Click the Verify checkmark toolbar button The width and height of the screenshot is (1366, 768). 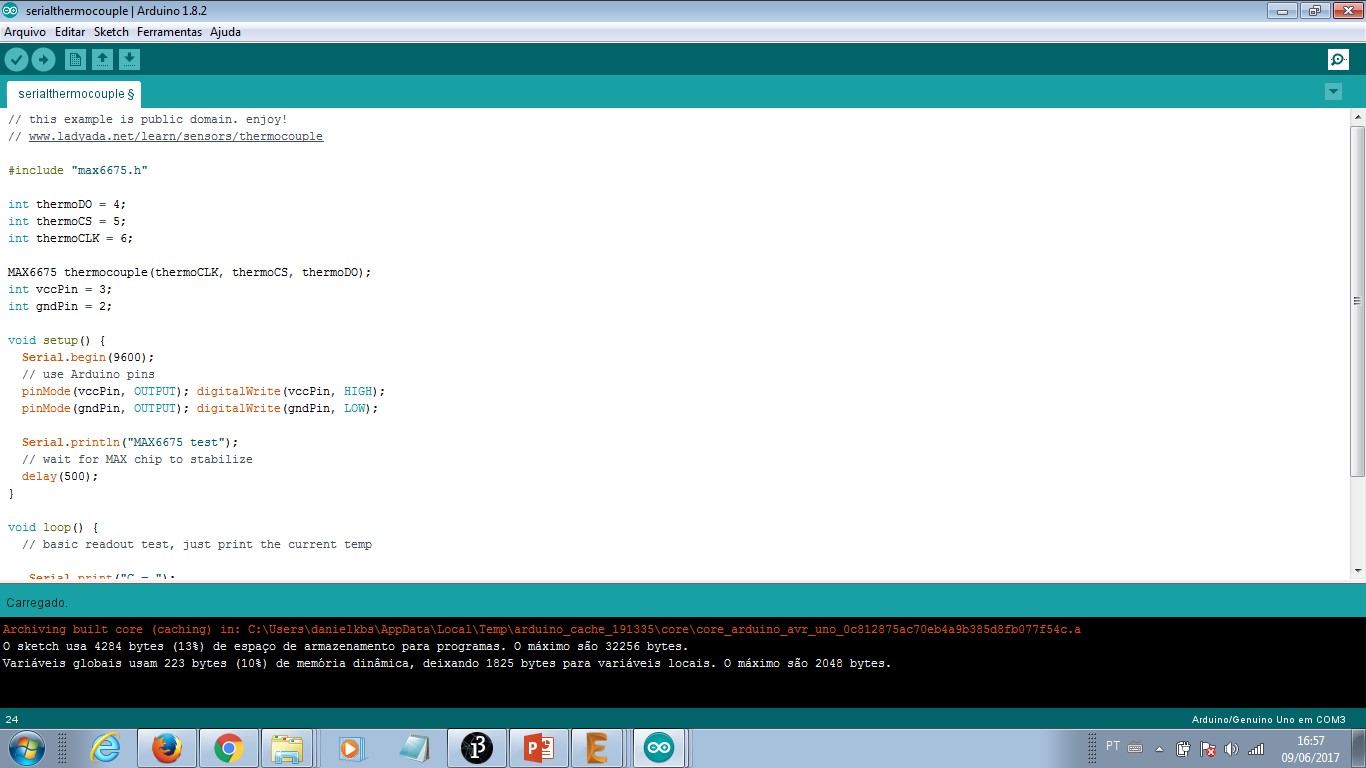coord(16,60)
